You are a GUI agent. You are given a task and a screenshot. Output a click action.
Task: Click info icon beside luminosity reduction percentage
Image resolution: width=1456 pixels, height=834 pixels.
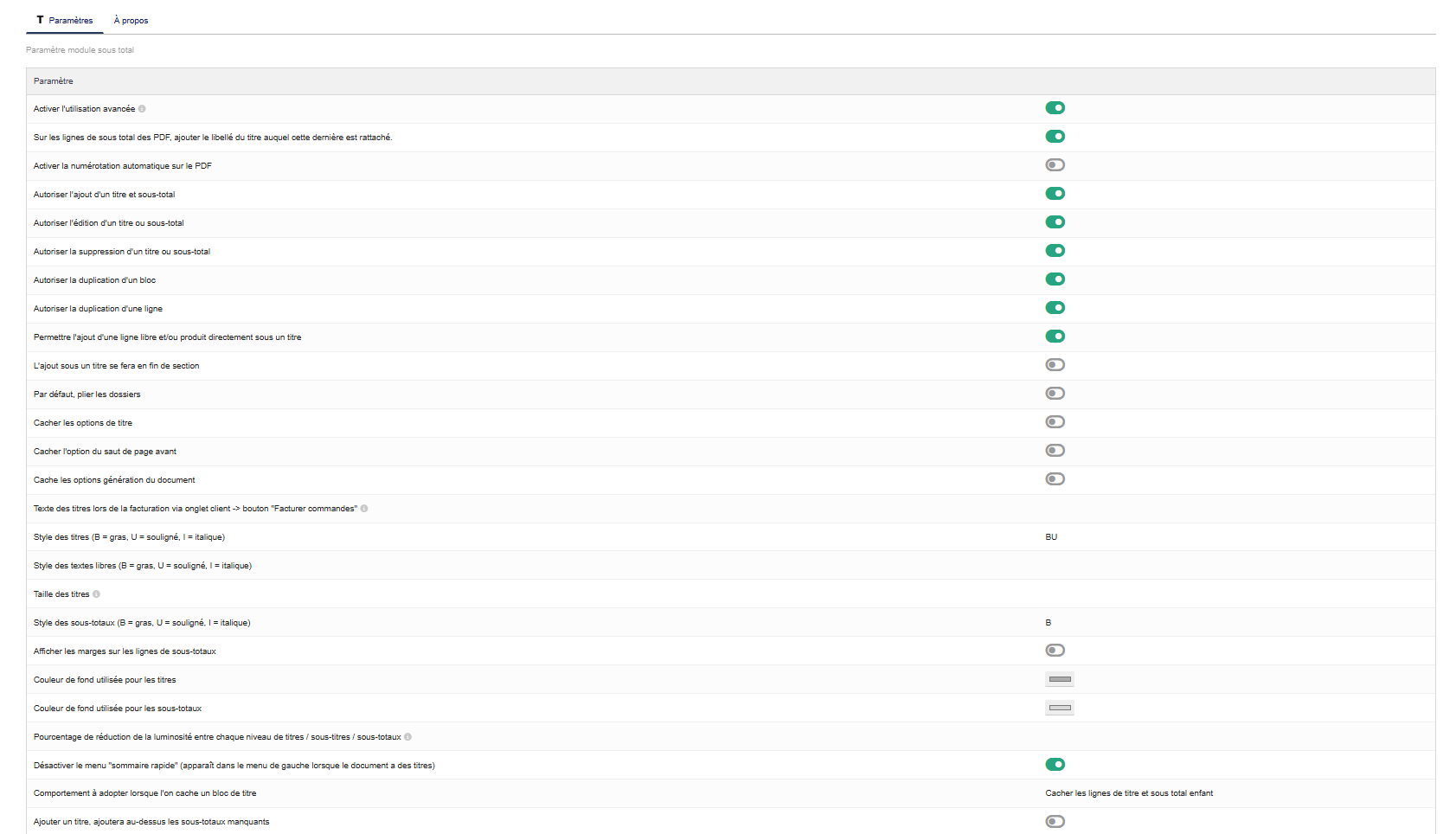[407, 737]
